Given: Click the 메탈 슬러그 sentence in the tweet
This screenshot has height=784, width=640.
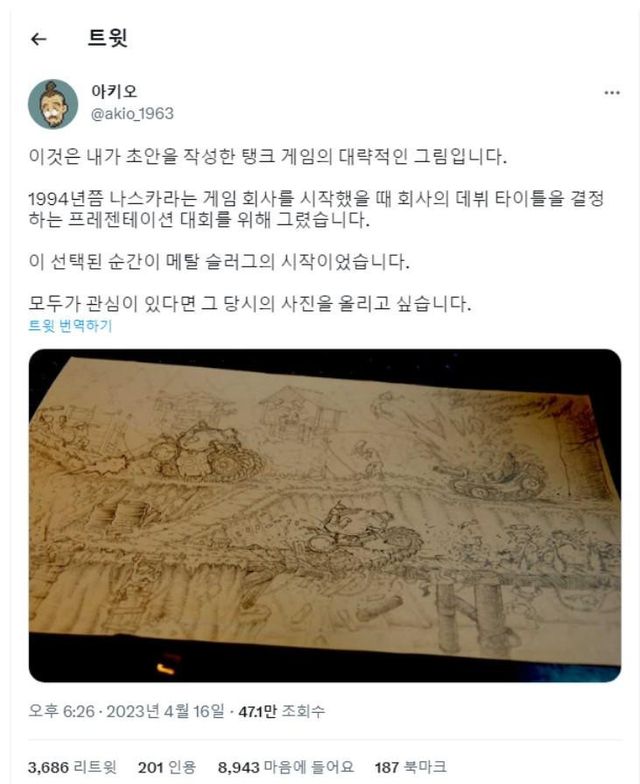Looking at the screenshot, I should click(219, 261).
